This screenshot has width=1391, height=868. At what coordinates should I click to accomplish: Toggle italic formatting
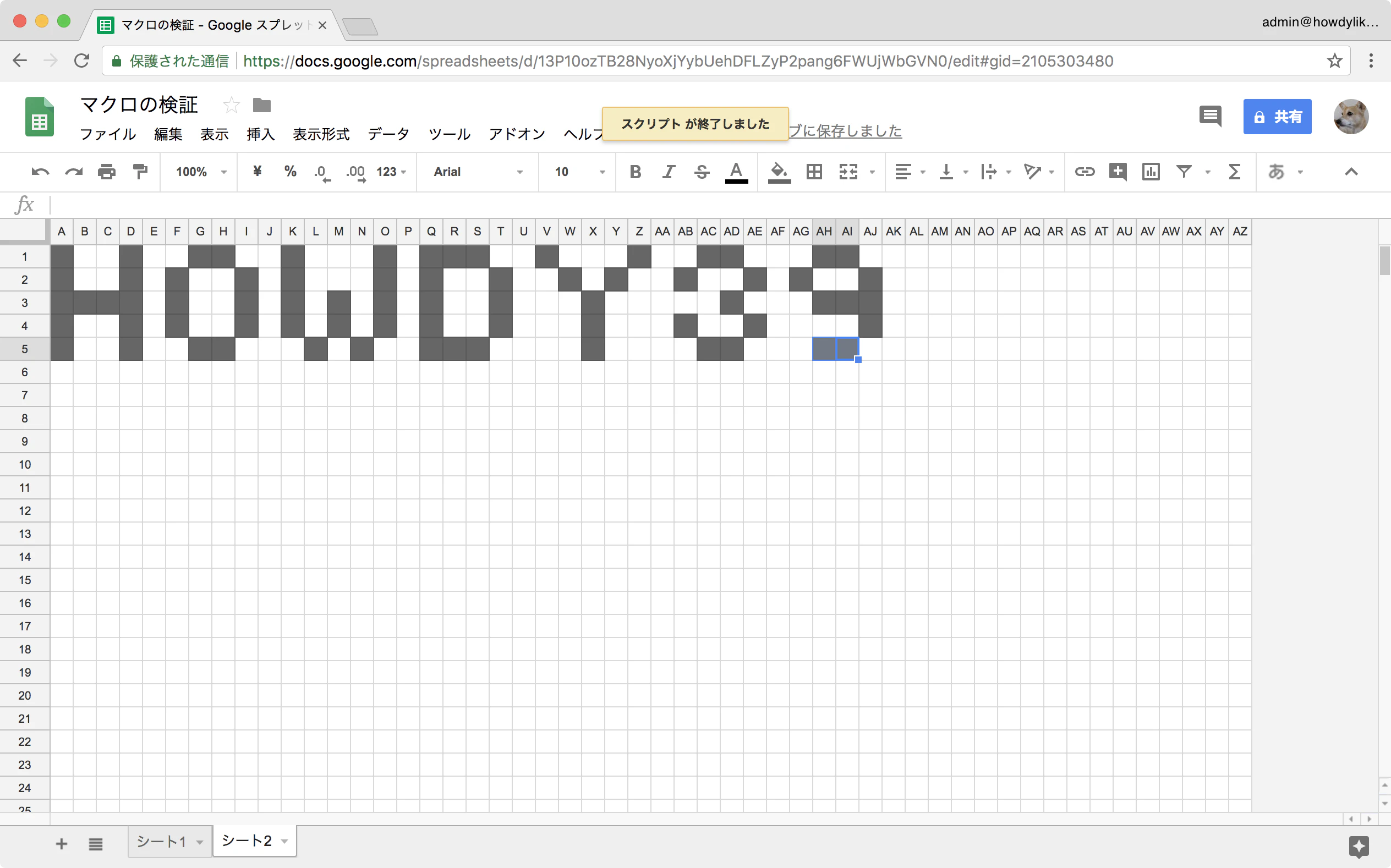(668, 172)
